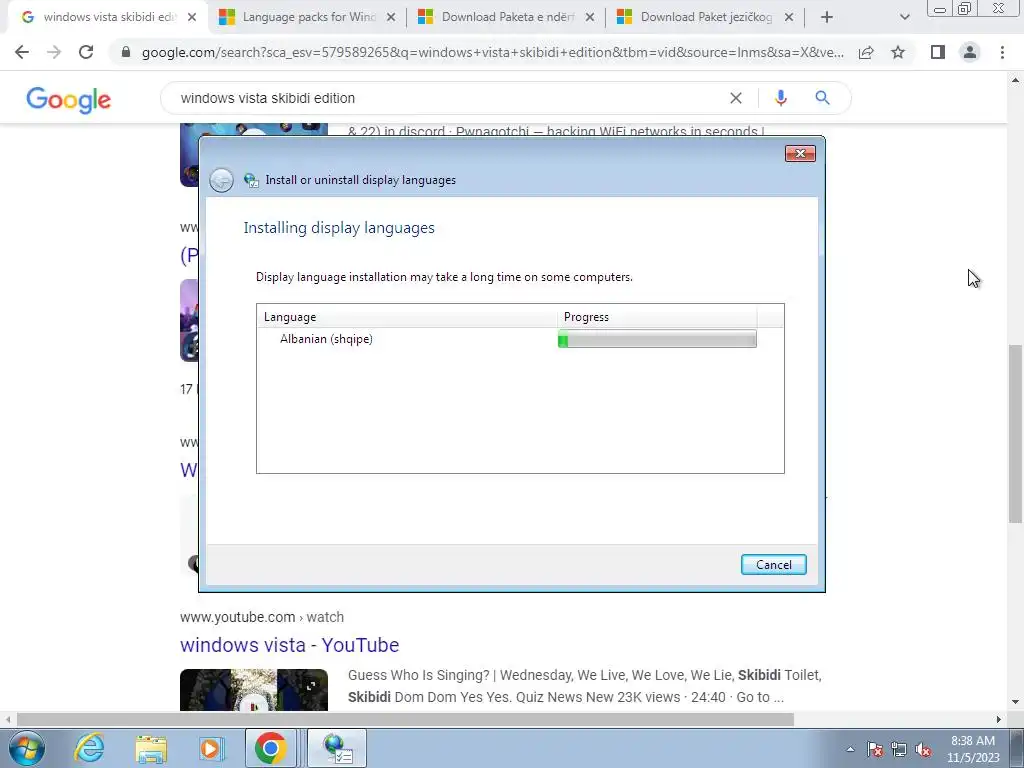Open the Skibidi video thumbnail at bottom
The width and height of the screenshot is (1024, 768).
(254, 690)
